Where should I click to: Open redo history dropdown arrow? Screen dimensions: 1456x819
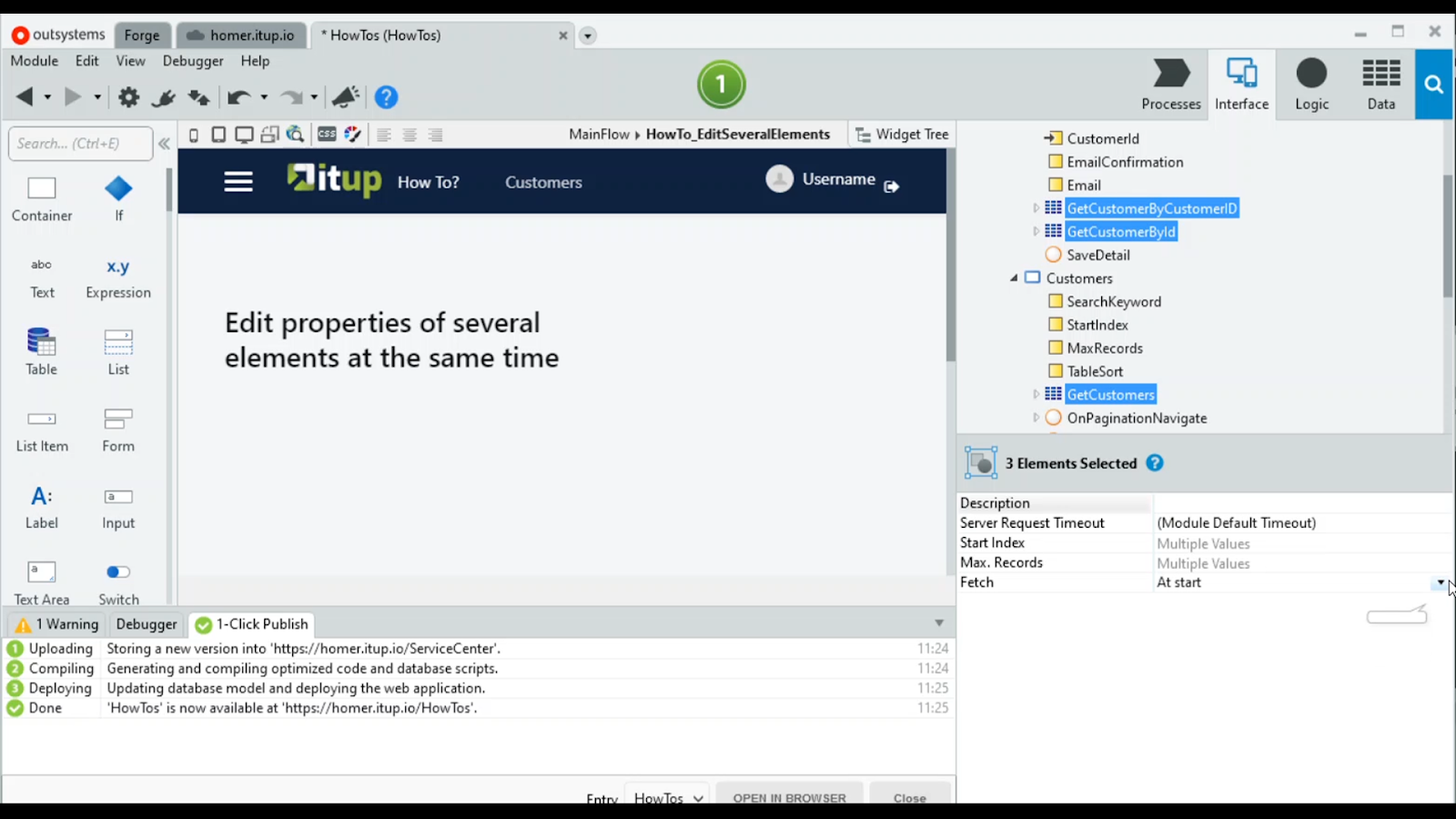(314, 97)
